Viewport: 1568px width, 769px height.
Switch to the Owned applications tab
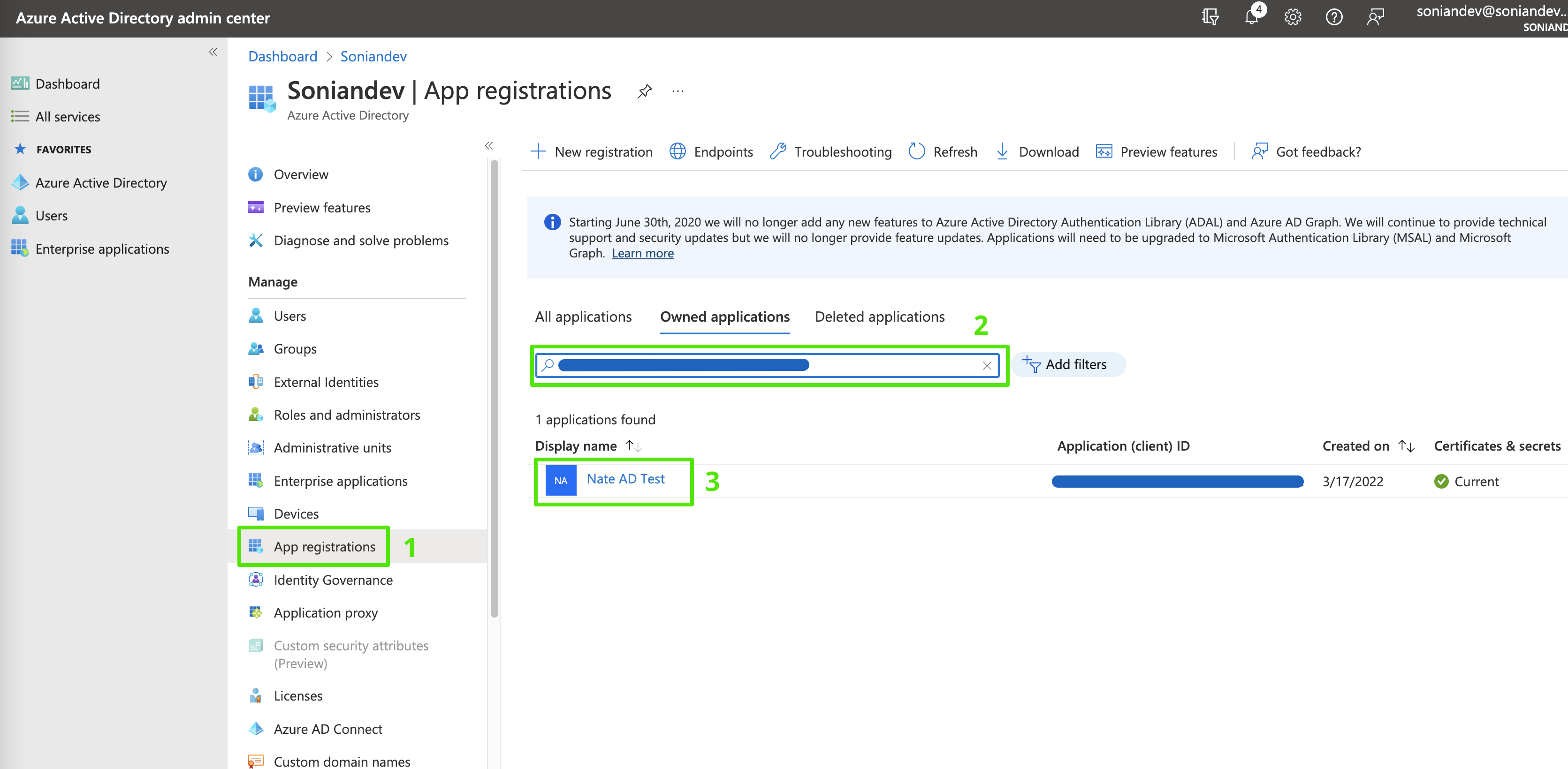[724, 317]
